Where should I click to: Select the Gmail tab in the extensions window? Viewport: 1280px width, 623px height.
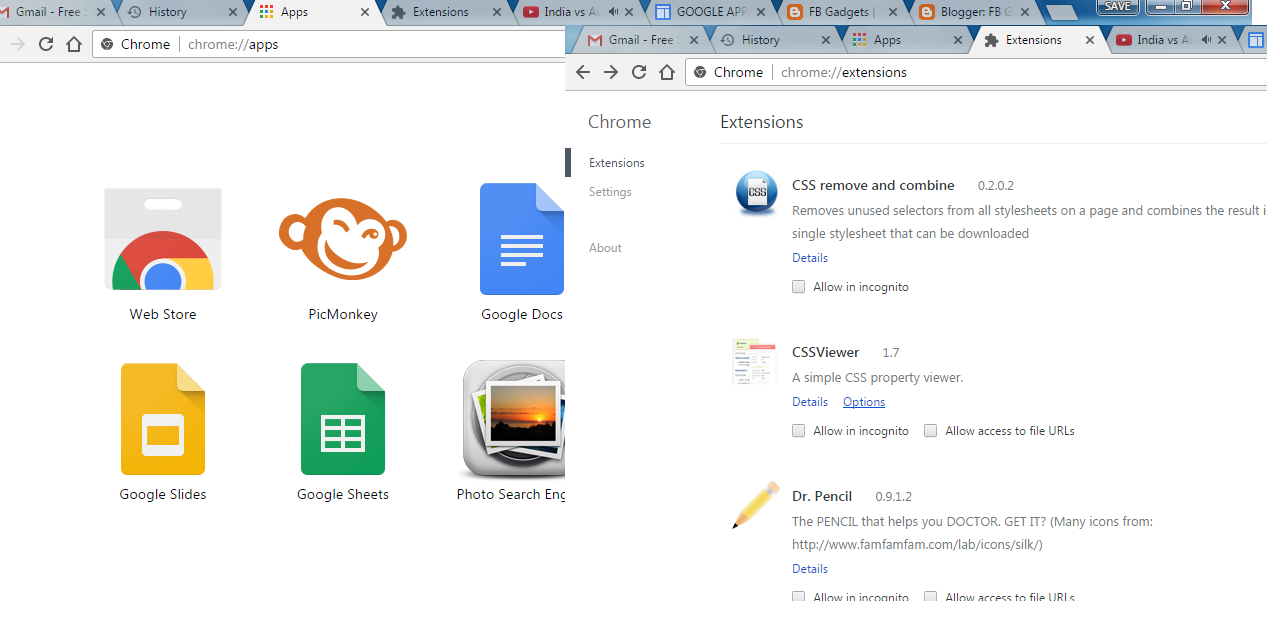click(640, 40)
